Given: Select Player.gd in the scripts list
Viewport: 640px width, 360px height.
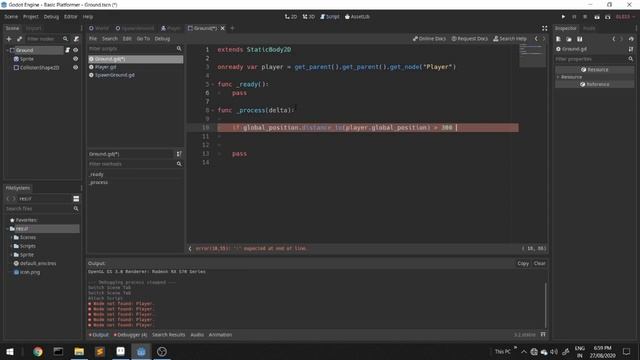Looking at the screenshot, I should (105, 67).
